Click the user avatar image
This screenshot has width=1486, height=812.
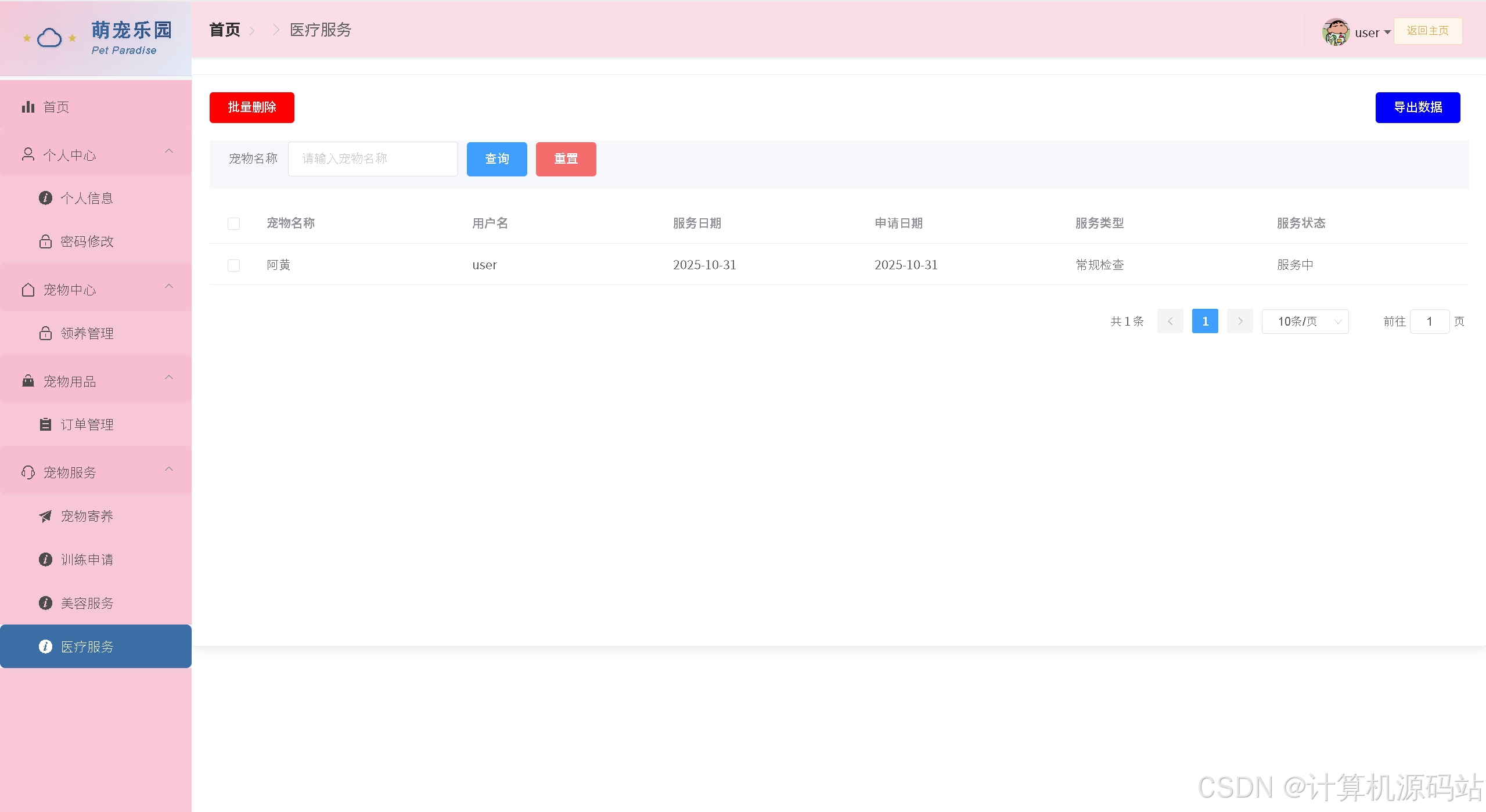pyautogui.click(x=1336, y=32)
